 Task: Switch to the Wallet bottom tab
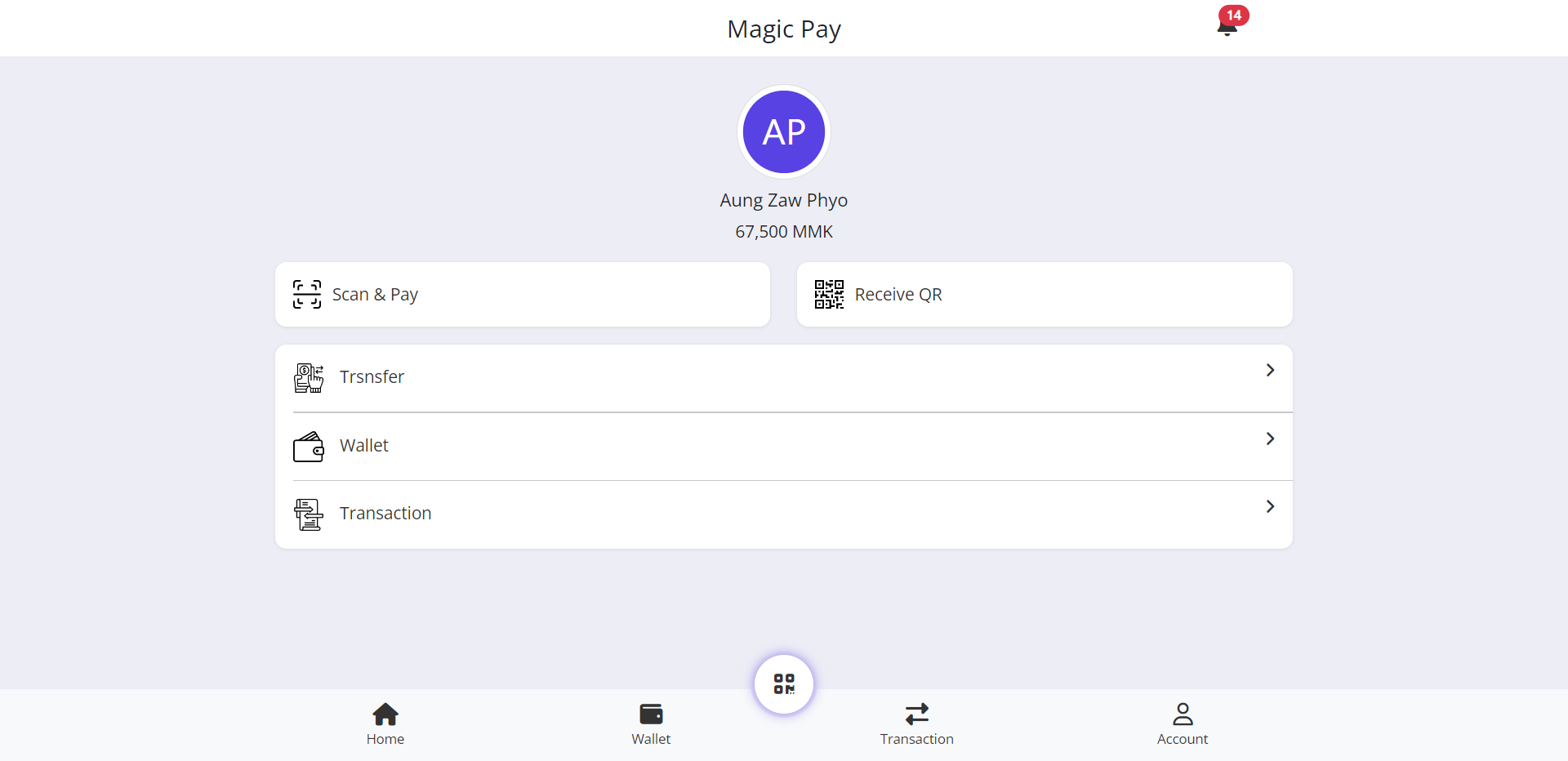point(651,724)
